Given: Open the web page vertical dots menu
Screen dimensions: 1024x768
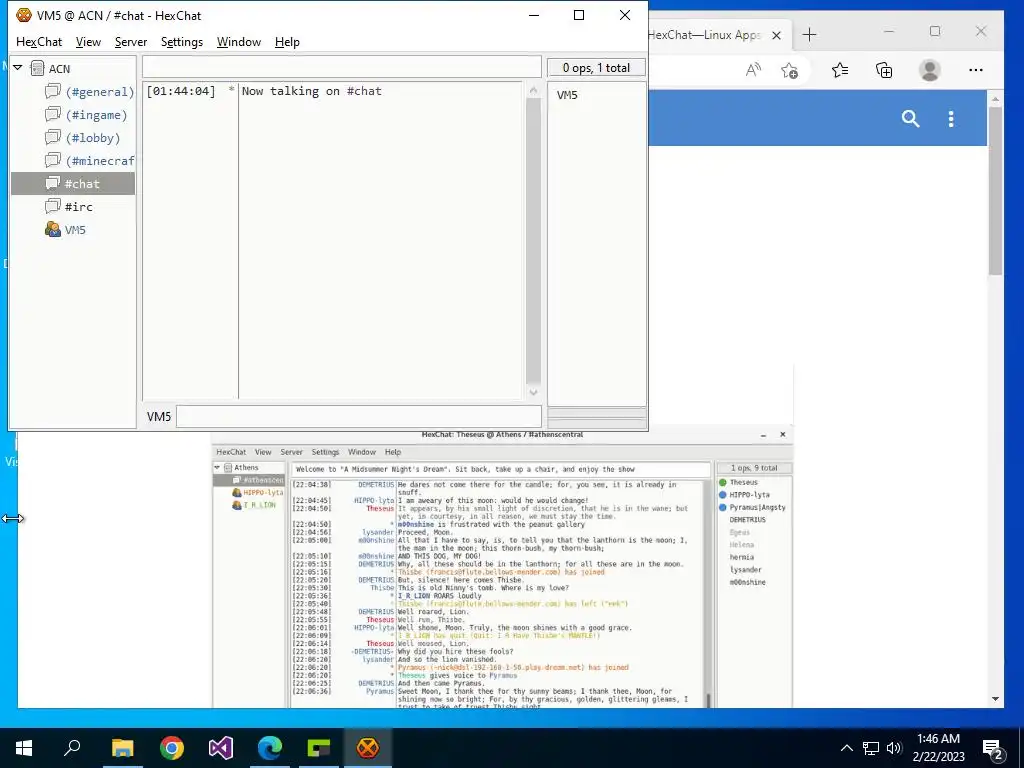Looking at the screenshot, I should [x=951, y=118].
